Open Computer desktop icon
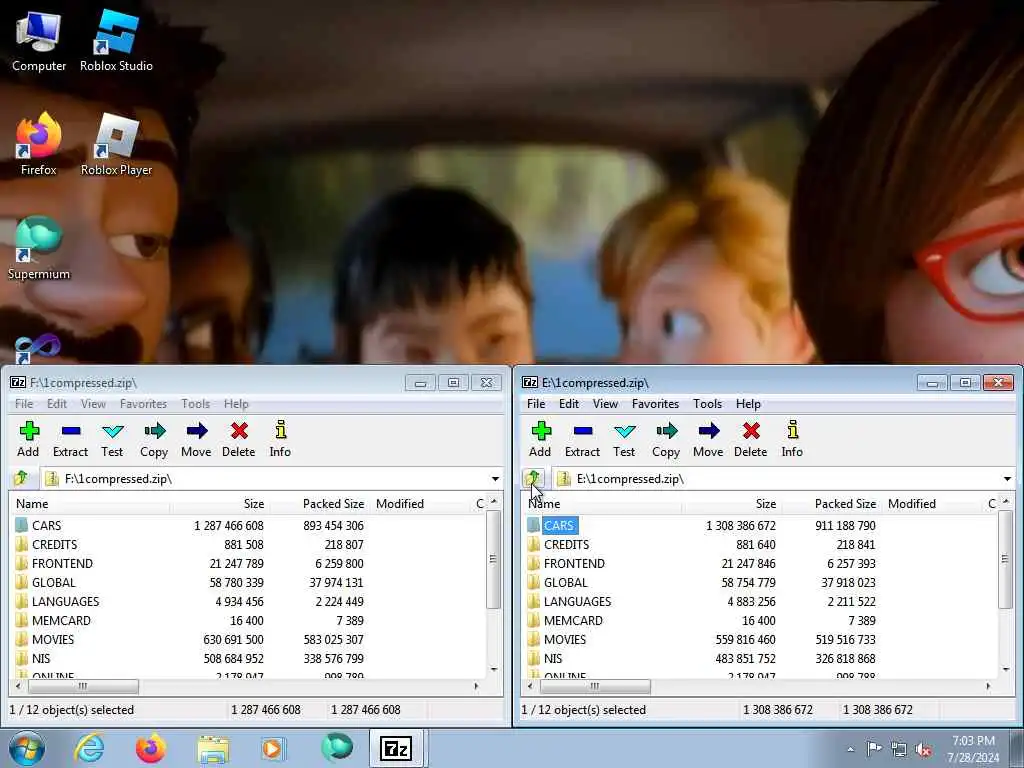The width and height of the screenshot is (1024, 768). point(39,40)
